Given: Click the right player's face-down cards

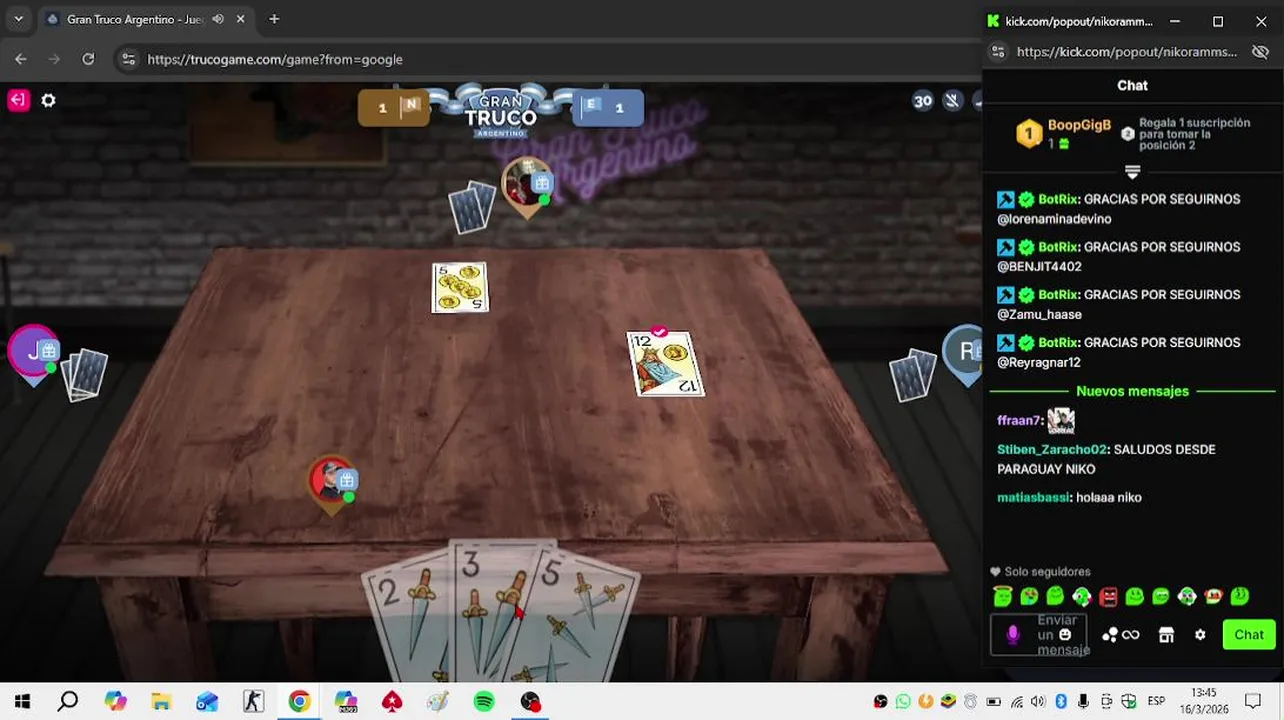Looking at the screenshot, I should tap(913, 375).
